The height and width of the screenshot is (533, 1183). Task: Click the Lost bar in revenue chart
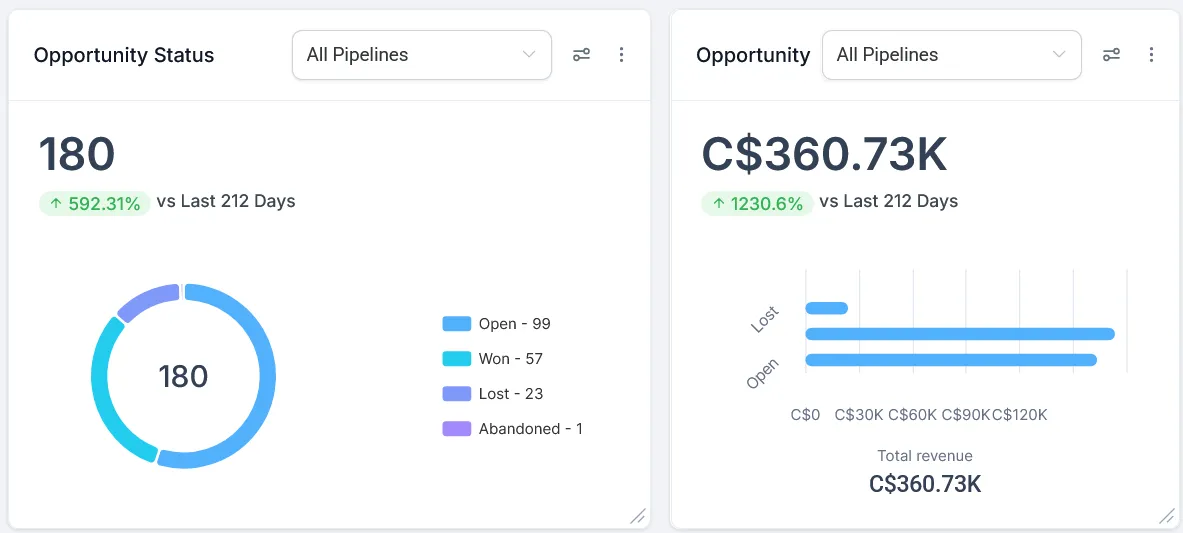point(827,308)
